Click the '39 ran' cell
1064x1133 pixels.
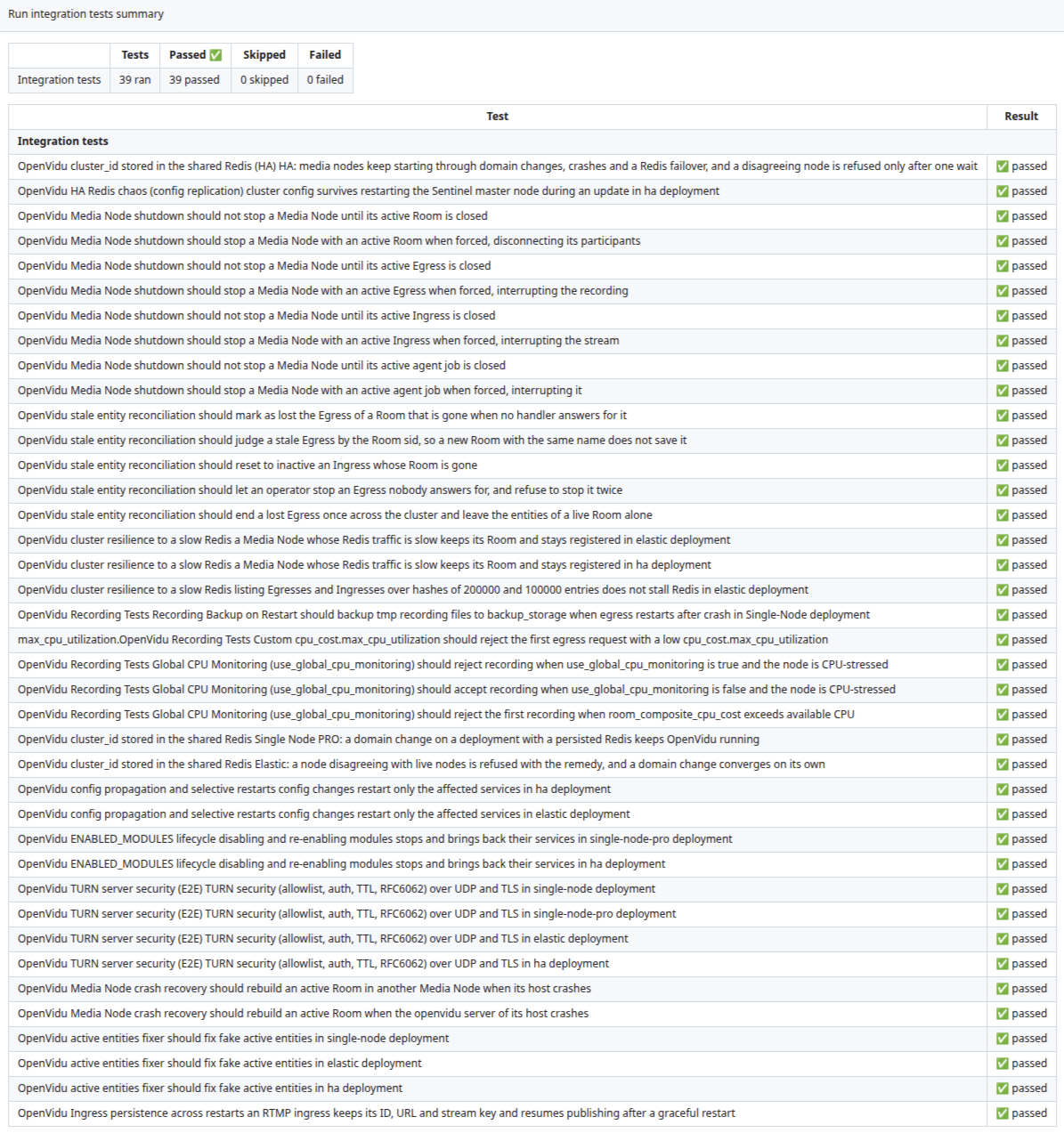tap(135, 80)
